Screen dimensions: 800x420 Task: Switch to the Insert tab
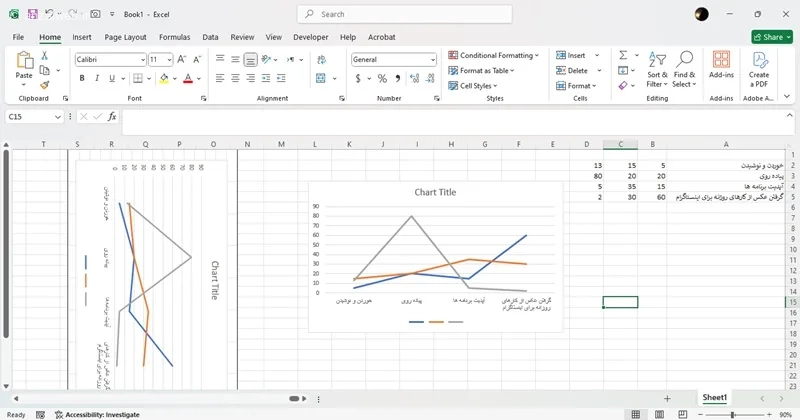pyautogui.click(x=82, y=37)
